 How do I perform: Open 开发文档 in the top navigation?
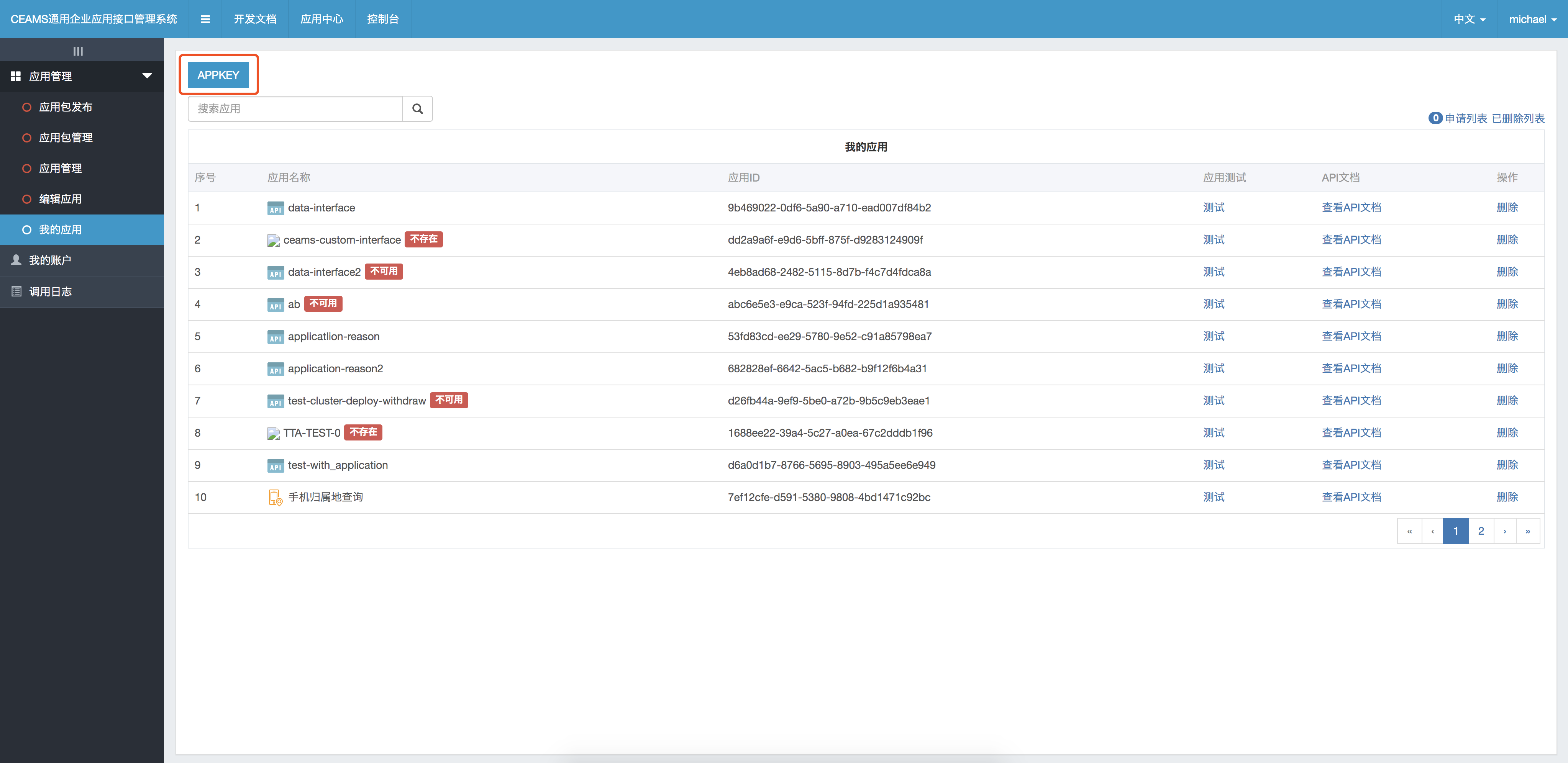(255, 19)
